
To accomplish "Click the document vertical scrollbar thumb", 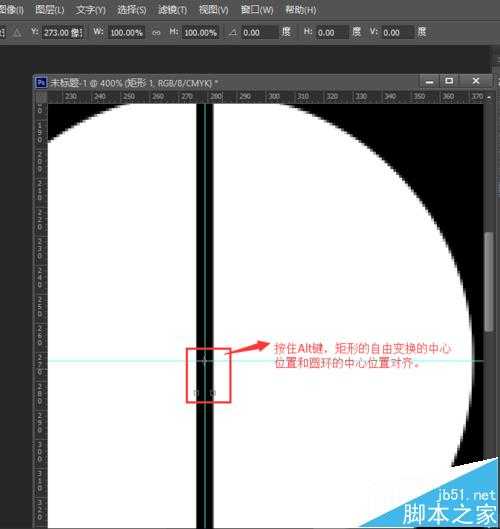I will (488, 282).
